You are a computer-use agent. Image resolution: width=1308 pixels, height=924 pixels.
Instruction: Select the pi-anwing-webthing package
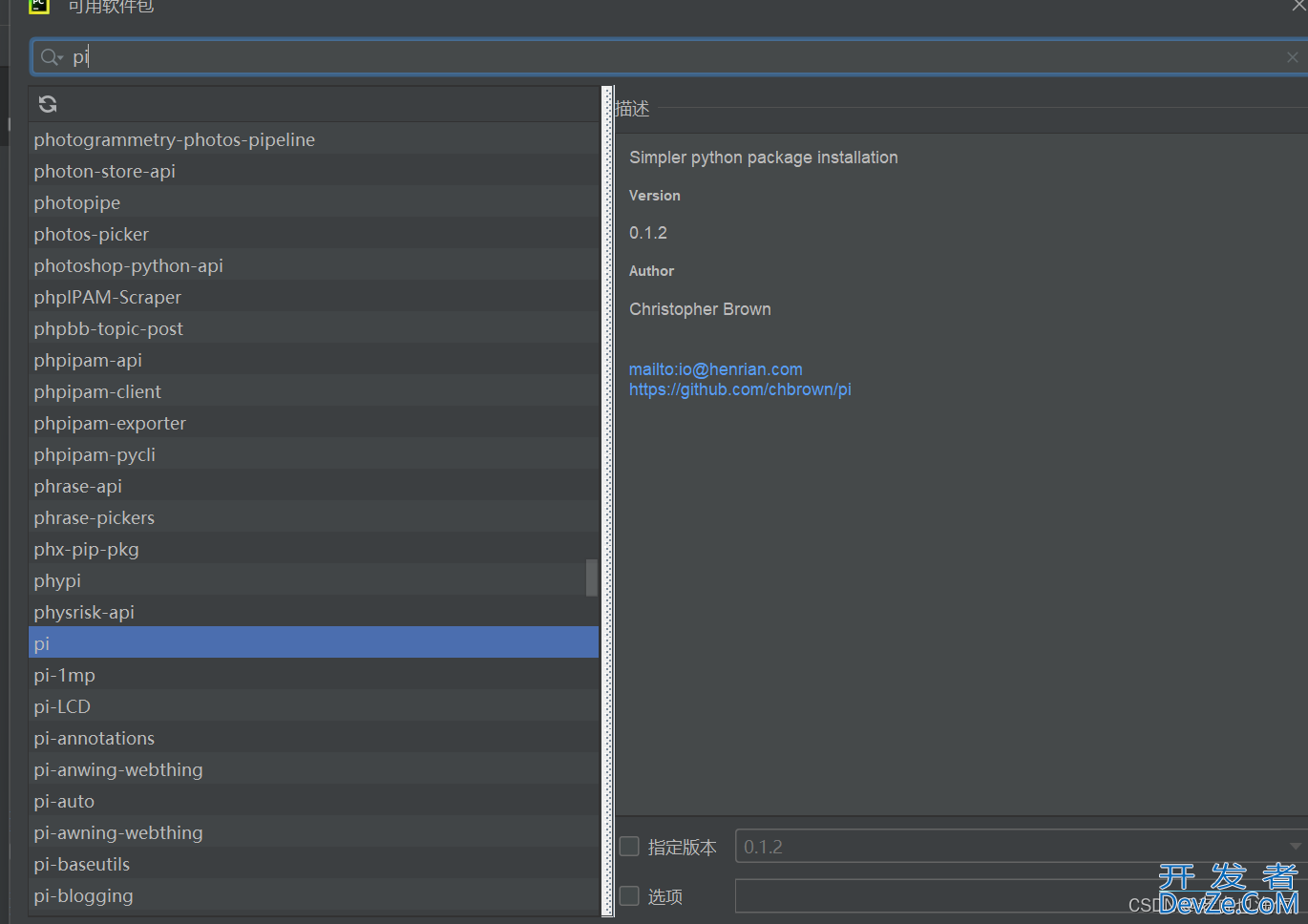tap(313, 769)
